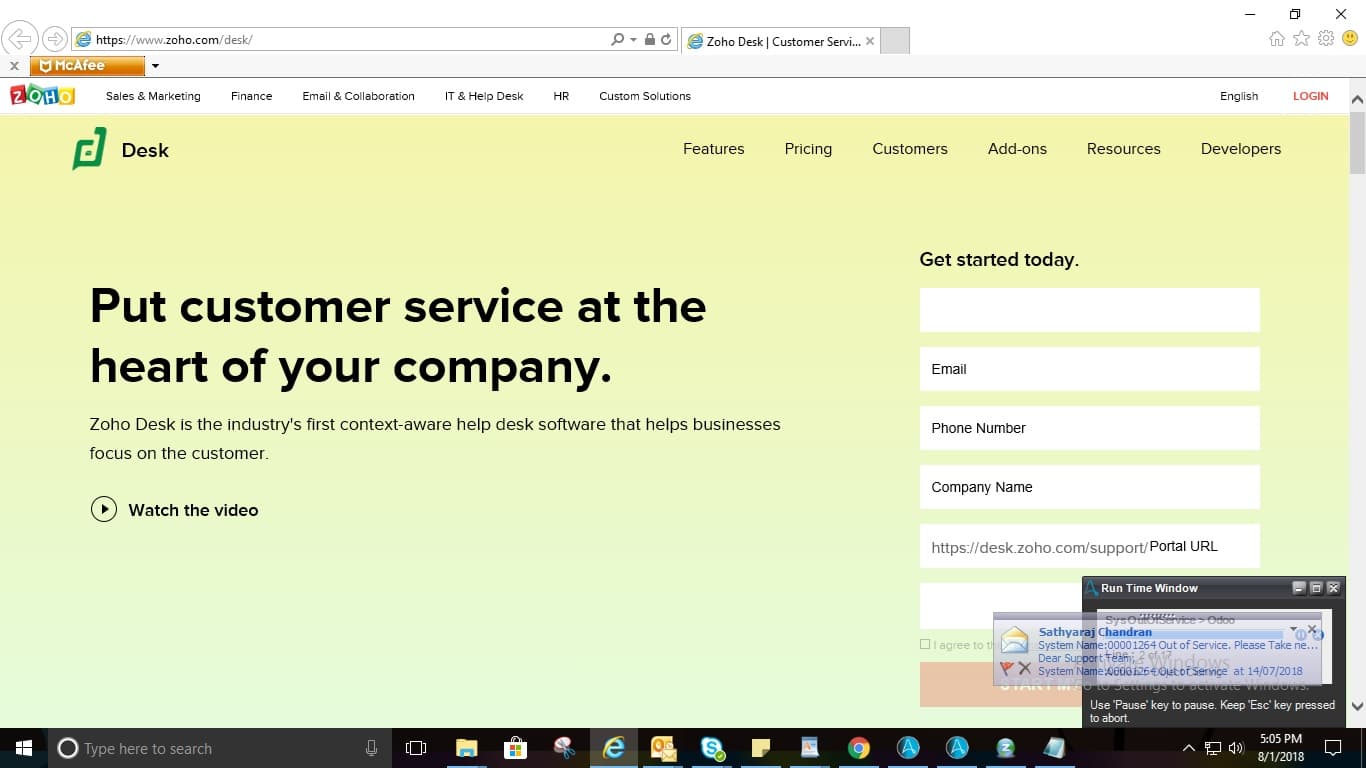Tick the 'I agree' terms checkbox

pyautogui.click(x=924, y=645)
